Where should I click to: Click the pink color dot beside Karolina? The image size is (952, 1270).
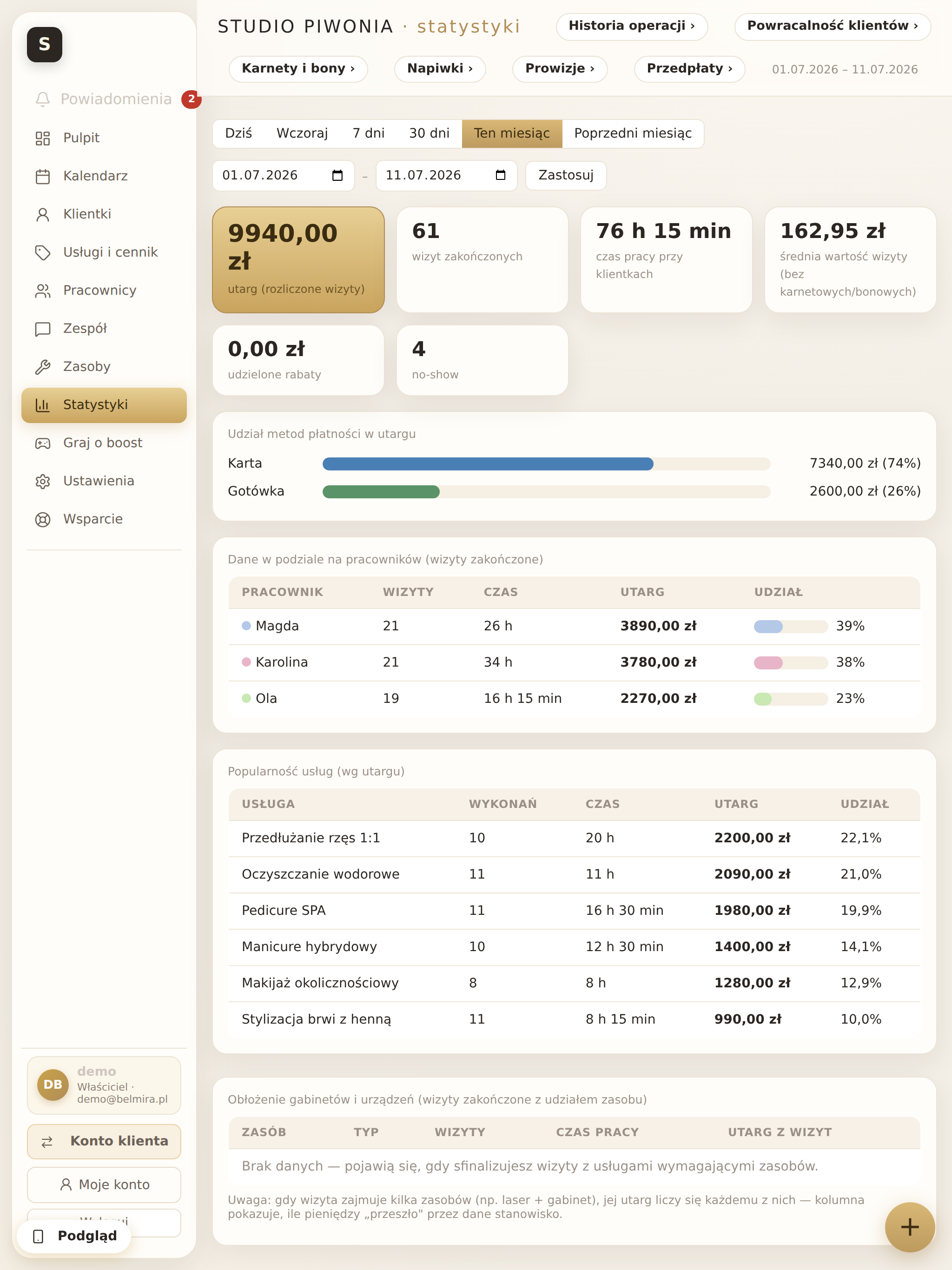[246, 662]
